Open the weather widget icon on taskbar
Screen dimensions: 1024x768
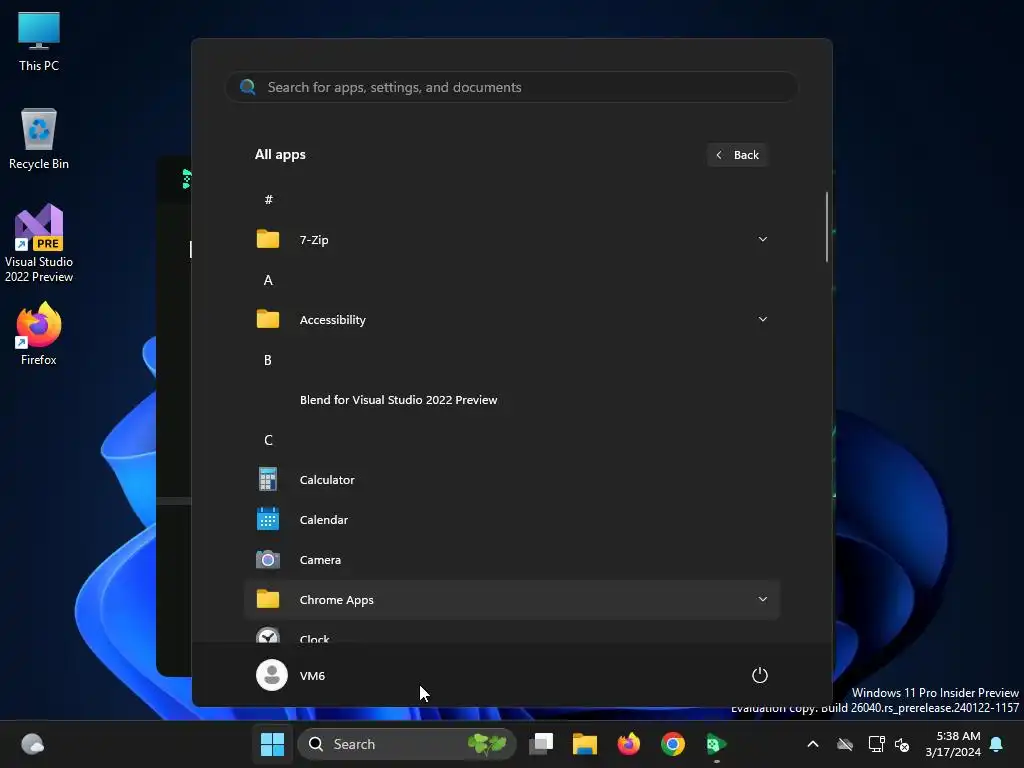(33, 744)
